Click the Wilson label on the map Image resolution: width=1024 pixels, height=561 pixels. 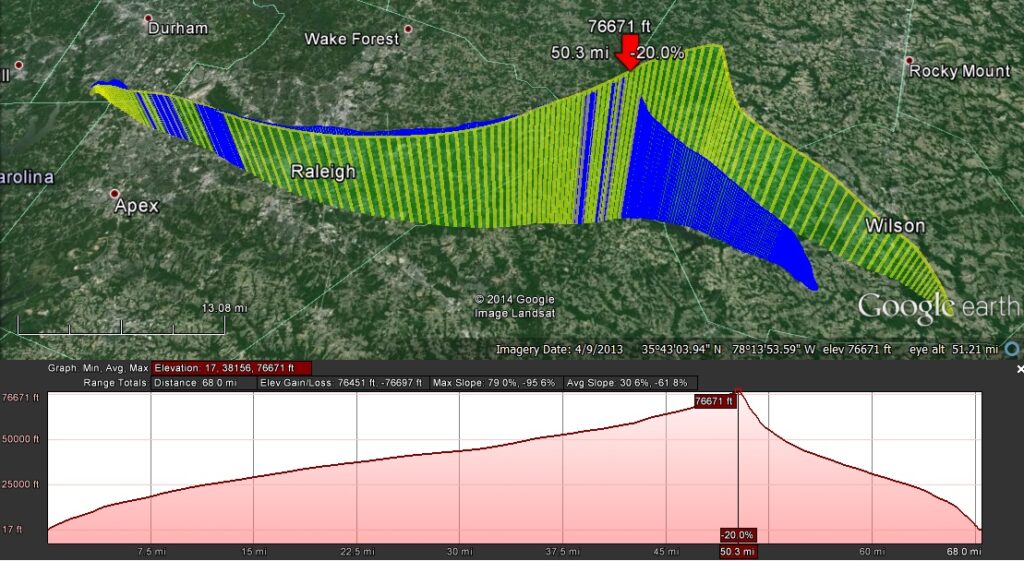point(894,226)
